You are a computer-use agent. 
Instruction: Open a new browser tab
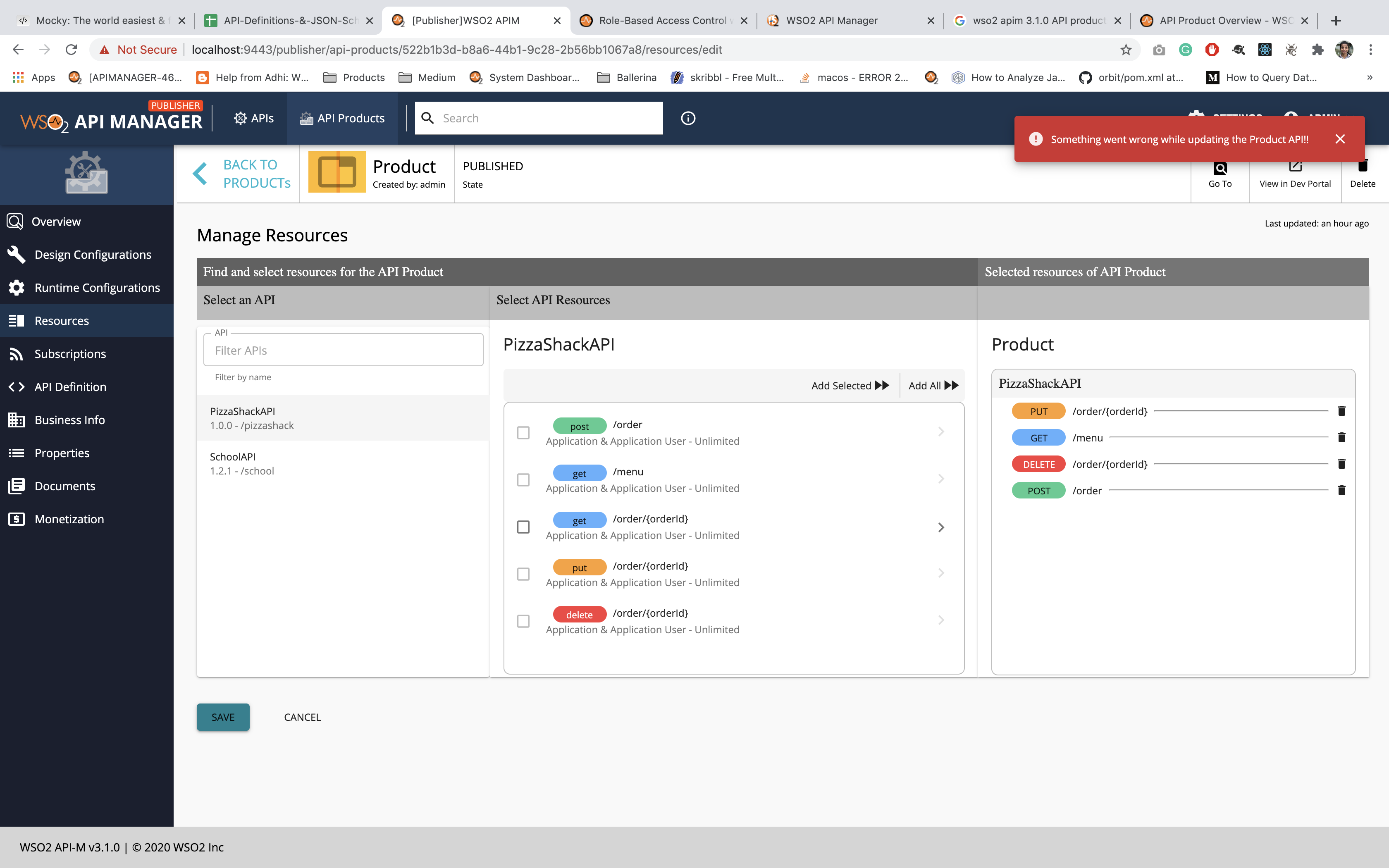pos(1336,21)
